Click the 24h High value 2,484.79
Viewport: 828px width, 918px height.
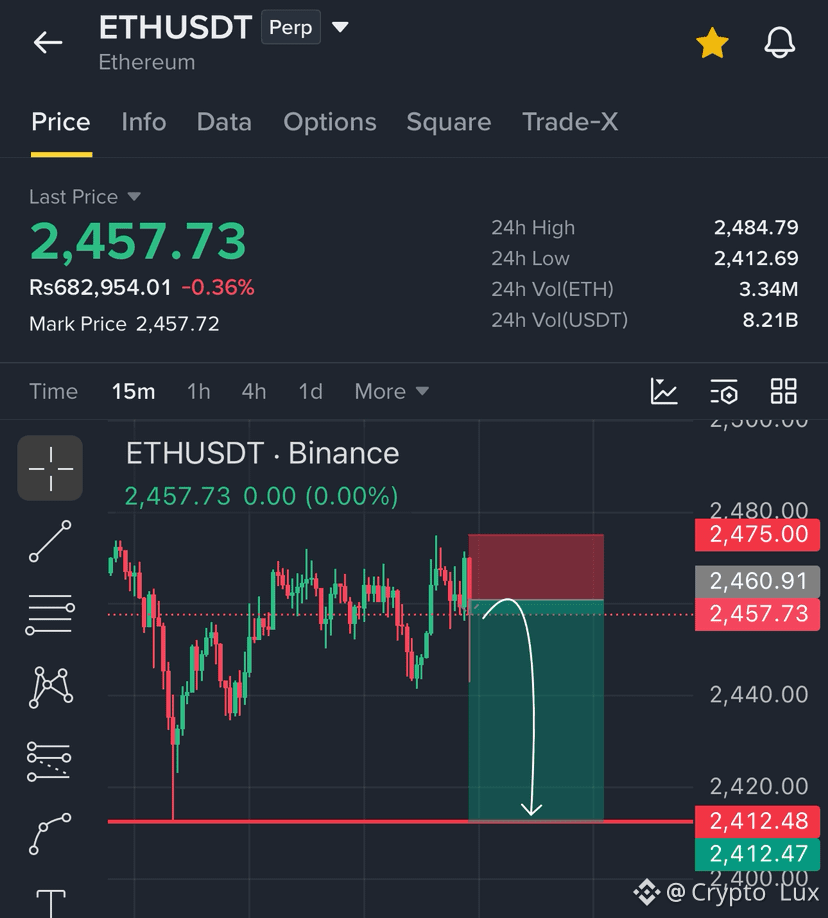point(756,227)
